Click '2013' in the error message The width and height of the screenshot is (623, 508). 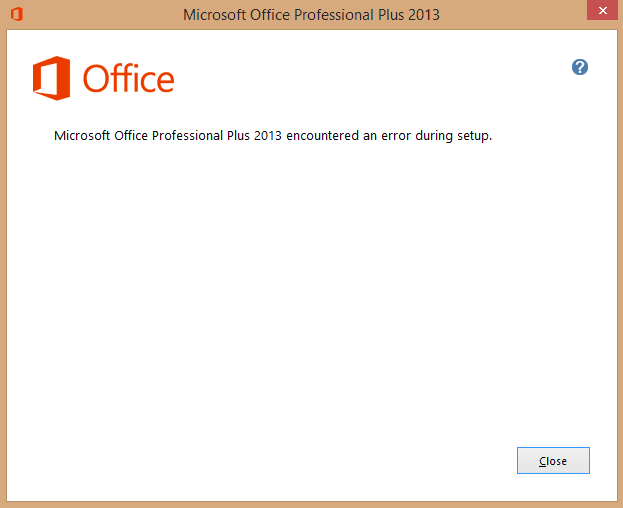(268, 136)
